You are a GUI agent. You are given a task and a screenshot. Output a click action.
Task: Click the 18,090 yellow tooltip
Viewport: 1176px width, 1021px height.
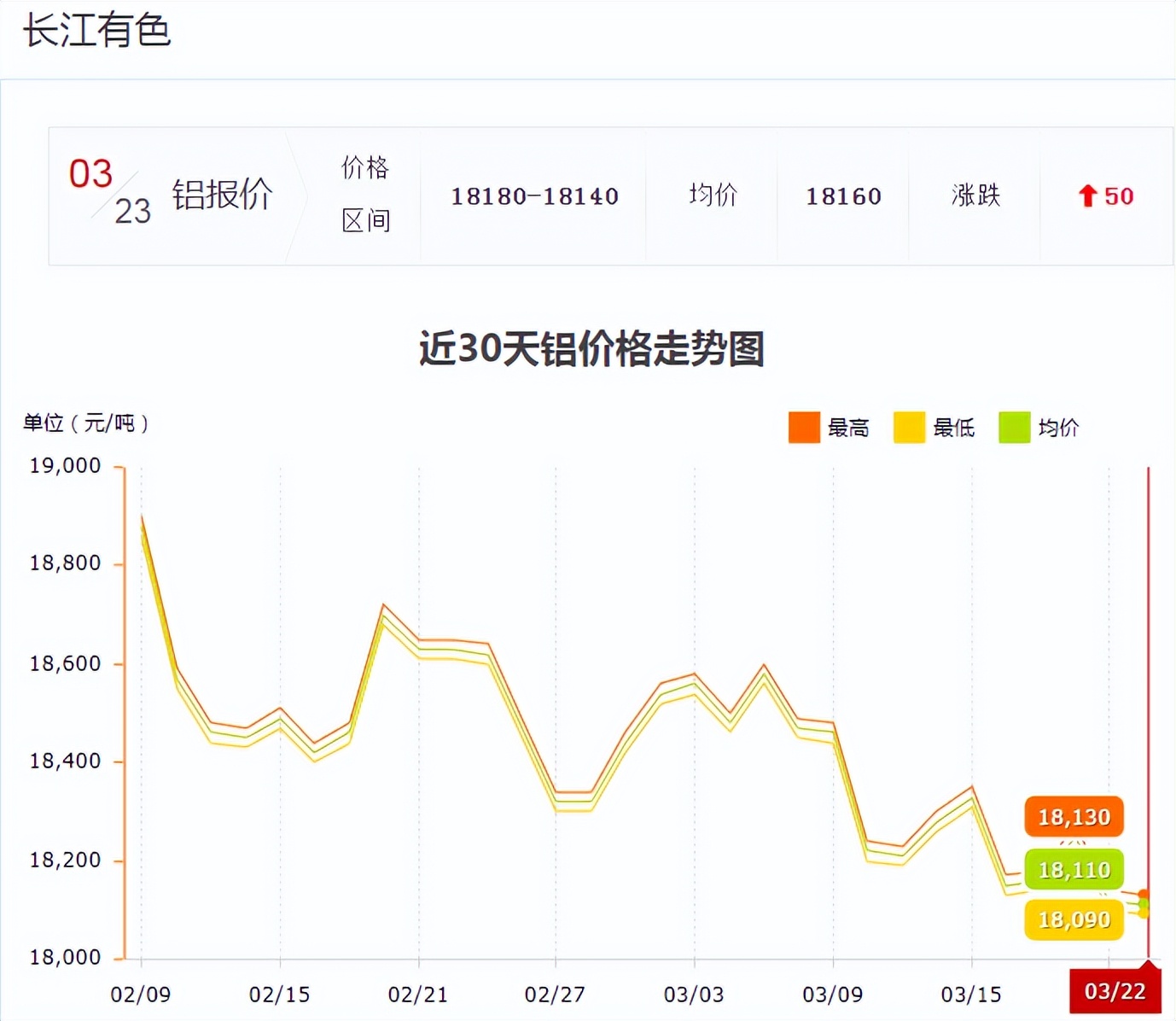[x=1074, y=920]
